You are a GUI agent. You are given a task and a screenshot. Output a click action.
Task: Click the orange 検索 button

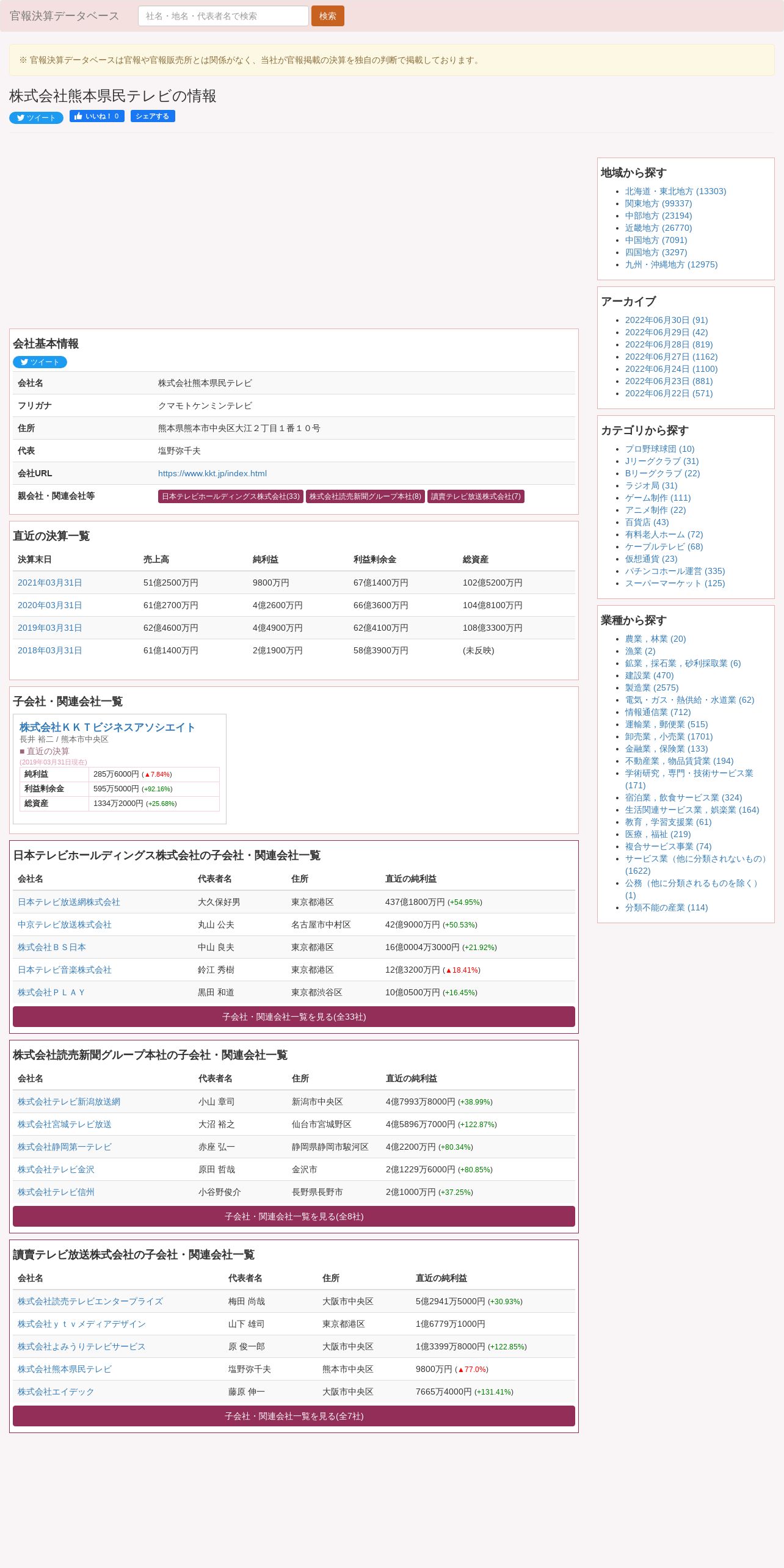[327, 16]
